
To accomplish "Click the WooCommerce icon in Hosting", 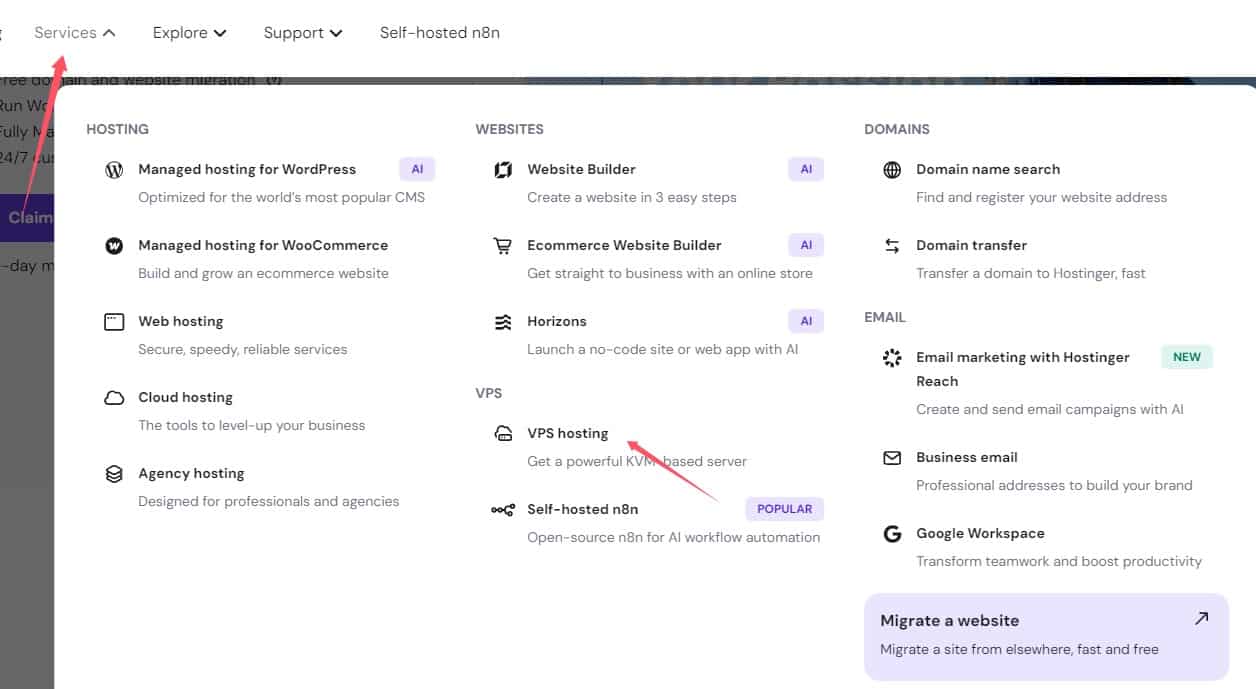I will (x=114, y=246).
